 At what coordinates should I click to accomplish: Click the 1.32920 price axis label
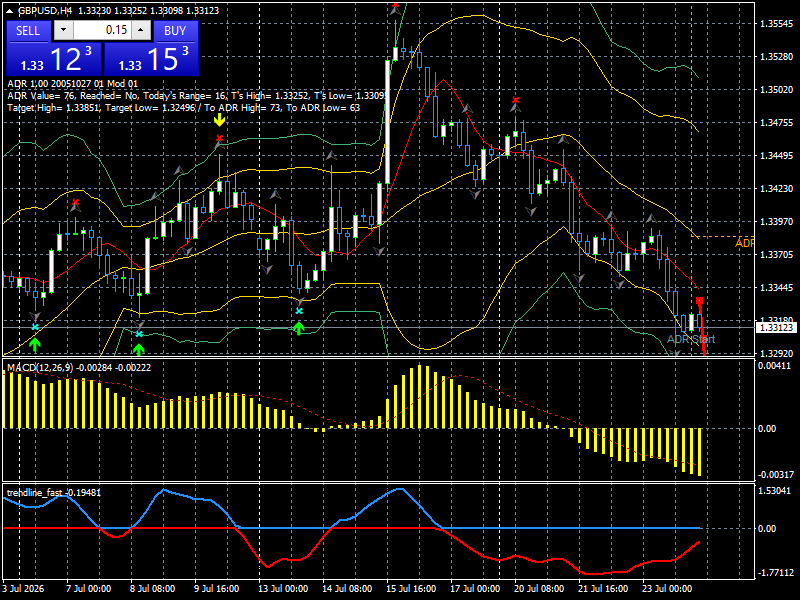coord(777,353)
